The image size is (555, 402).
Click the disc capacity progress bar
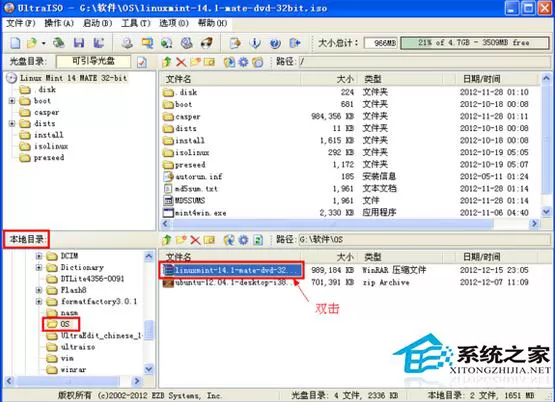(475, 43)
